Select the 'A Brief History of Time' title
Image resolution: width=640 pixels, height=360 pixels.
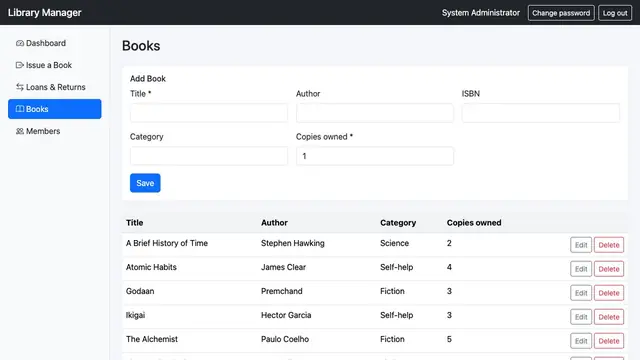coord(167,243)
